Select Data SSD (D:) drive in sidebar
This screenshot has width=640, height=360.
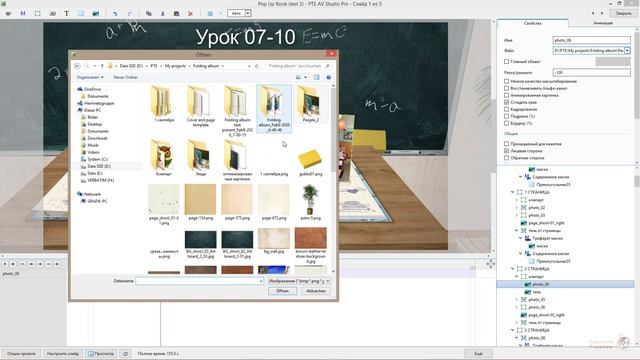[99, 166]
